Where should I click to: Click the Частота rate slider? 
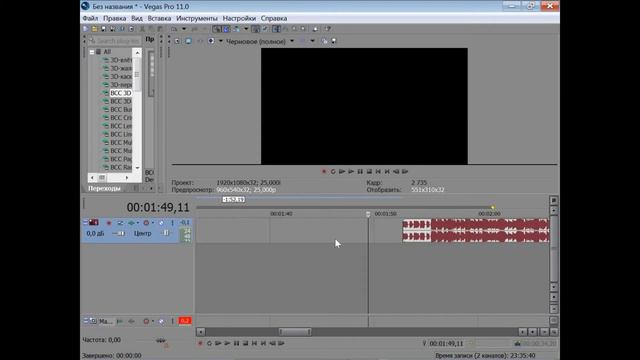coord(160,340)
